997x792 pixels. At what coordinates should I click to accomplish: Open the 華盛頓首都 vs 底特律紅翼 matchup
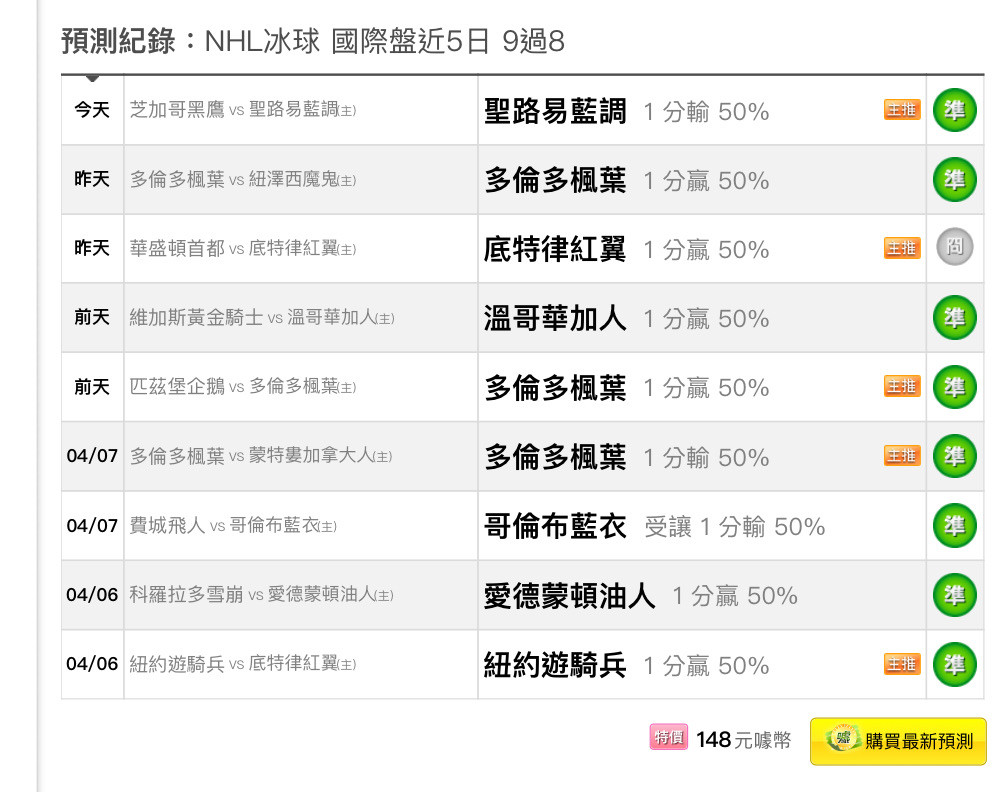[x=242, y=249]
